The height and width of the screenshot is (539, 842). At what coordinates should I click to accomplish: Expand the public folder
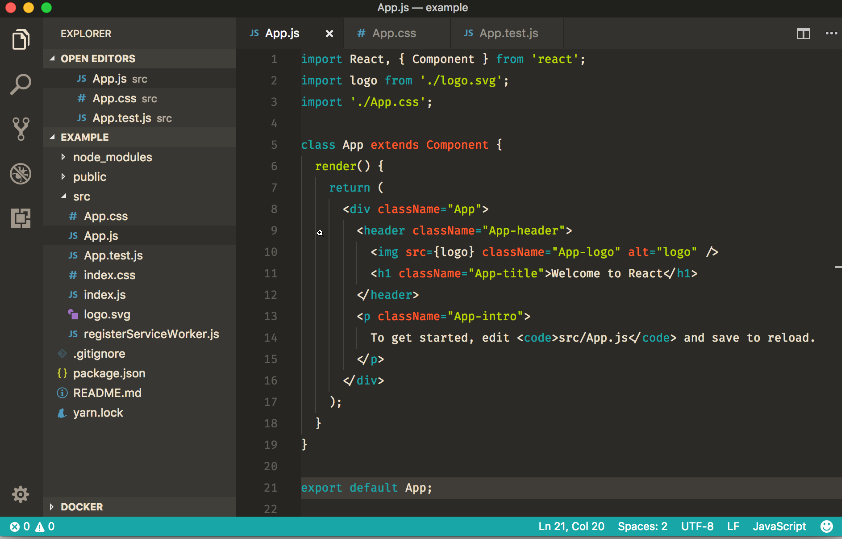point(89,177)
